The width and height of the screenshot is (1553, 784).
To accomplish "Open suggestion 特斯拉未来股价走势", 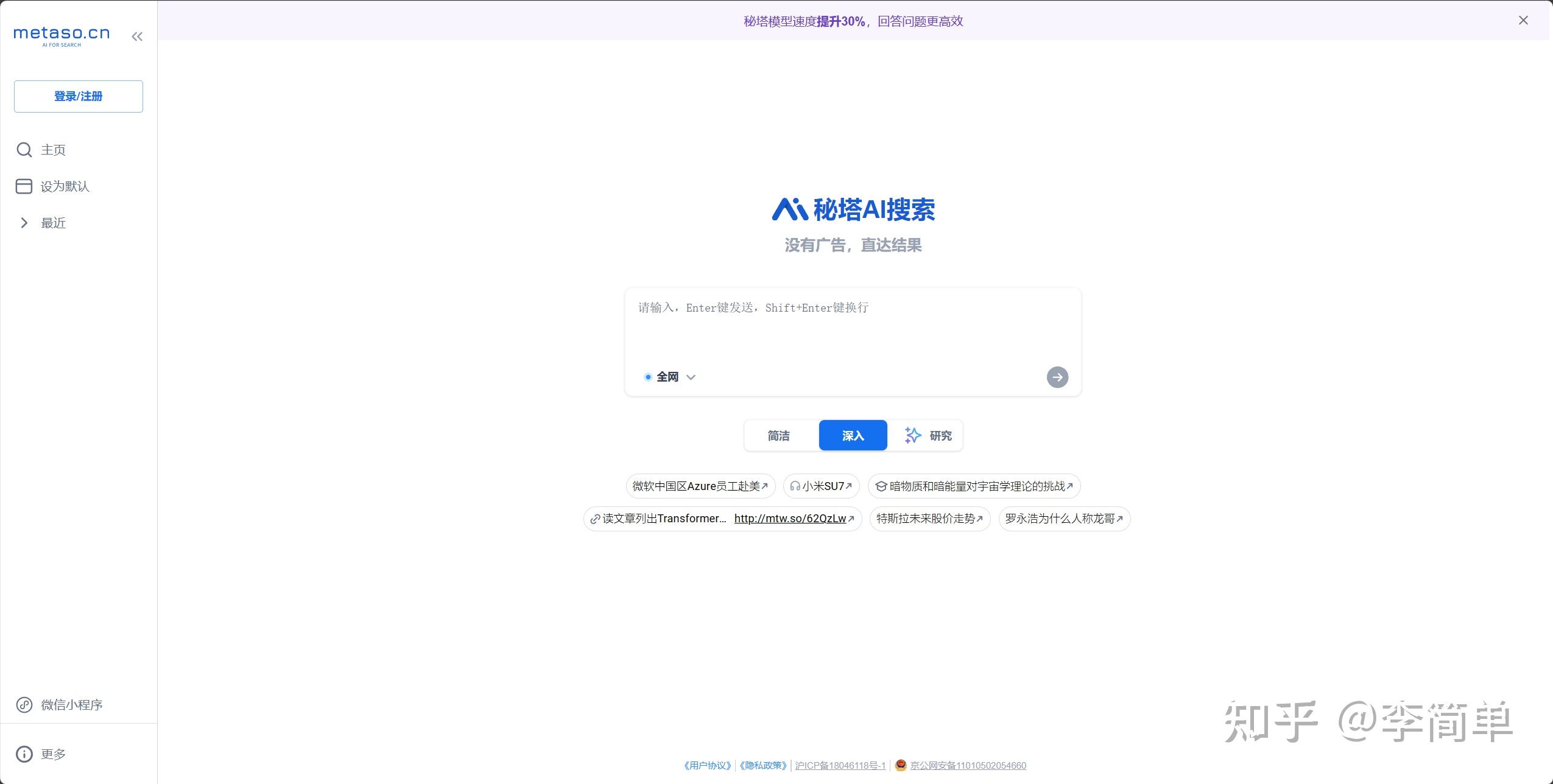I will click(x=930, y=519).
